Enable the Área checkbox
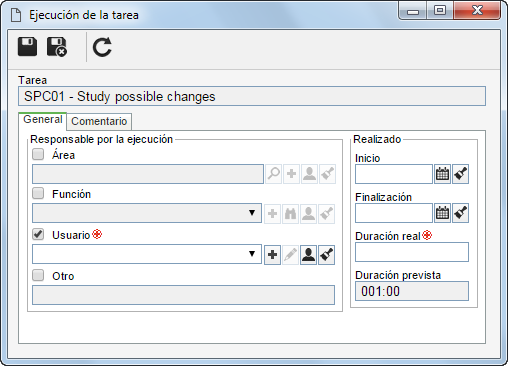Screen dimensions: 508x366 pos(38,154)
